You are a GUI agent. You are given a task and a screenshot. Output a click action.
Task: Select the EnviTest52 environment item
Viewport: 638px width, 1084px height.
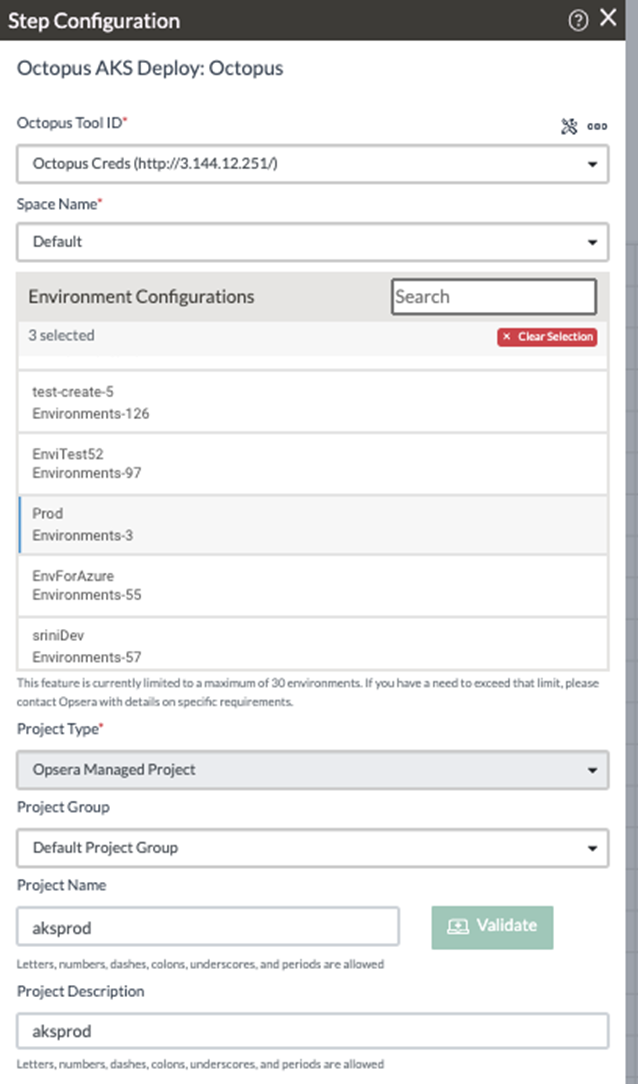pos(312,464)
